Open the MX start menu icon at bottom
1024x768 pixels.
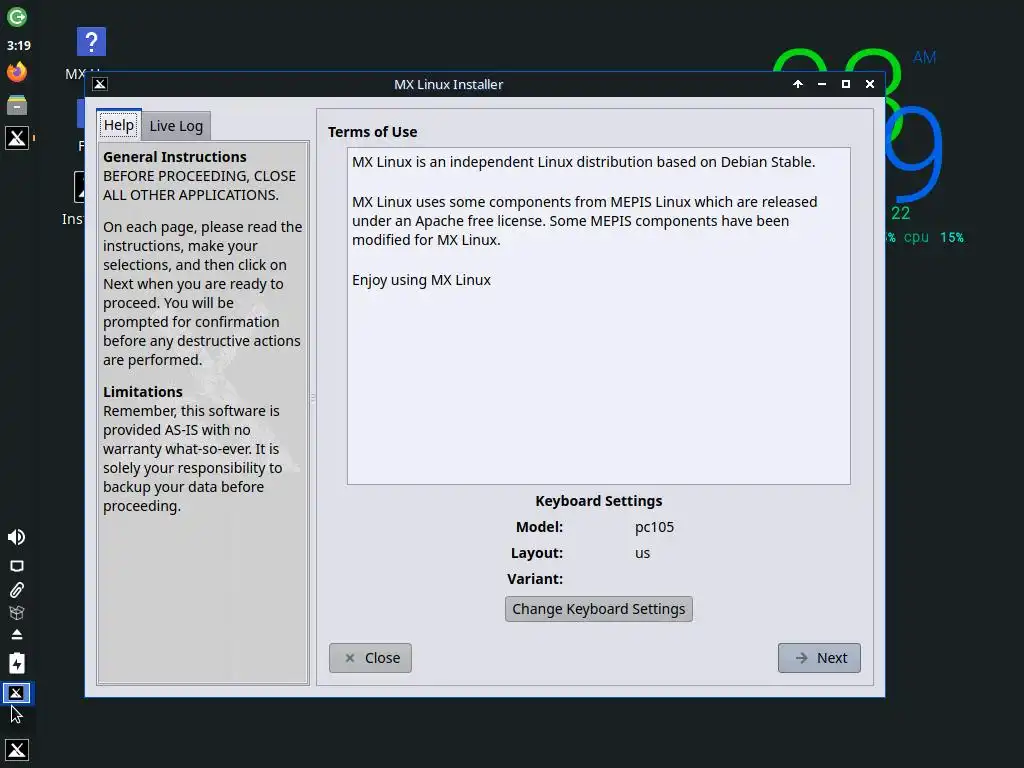(x=17, y=750)
